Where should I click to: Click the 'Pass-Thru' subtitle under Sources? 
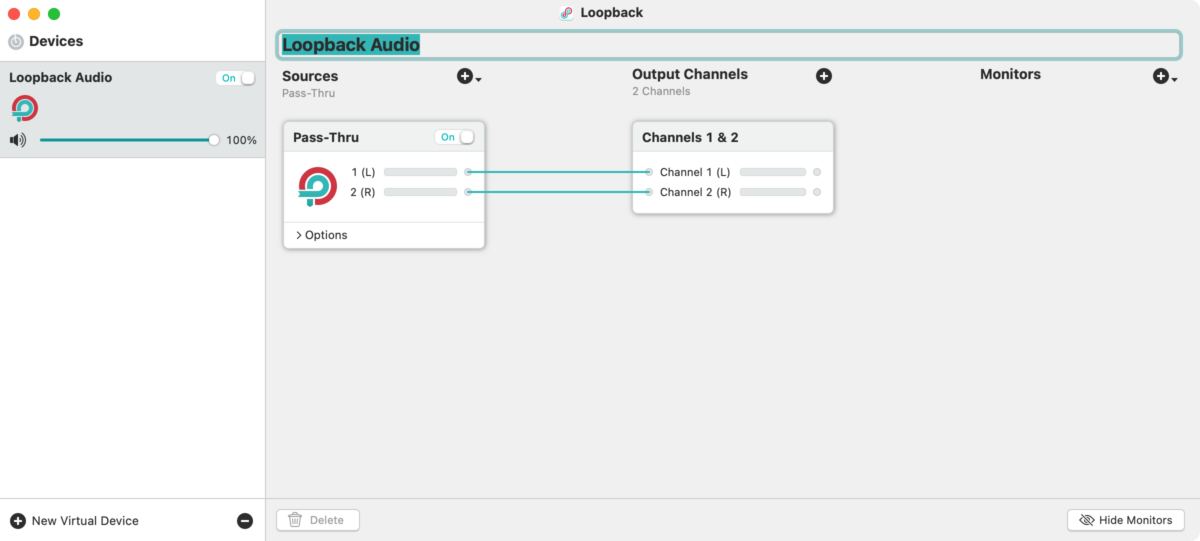[x=308, y=93]
